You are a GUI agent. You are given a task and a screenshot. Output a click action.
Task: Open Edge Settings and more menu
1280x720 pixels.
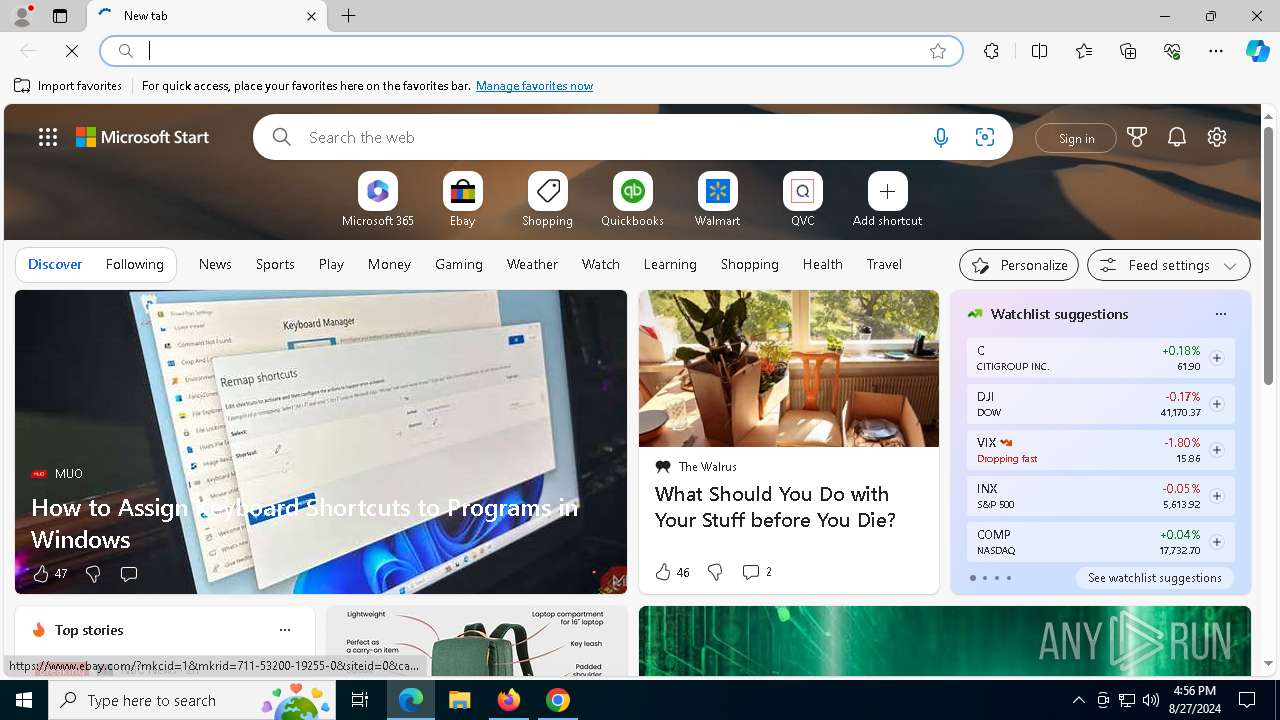coord(1216,51)
